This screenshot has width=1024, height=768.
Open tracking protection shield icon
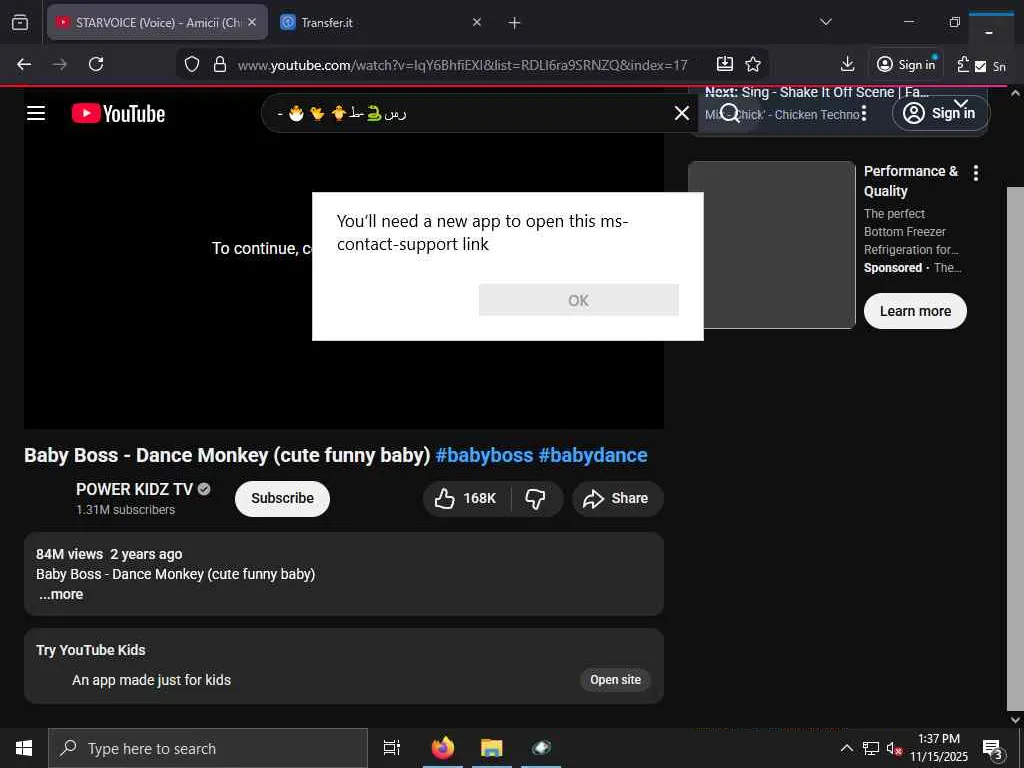click(x=191, y=64)
